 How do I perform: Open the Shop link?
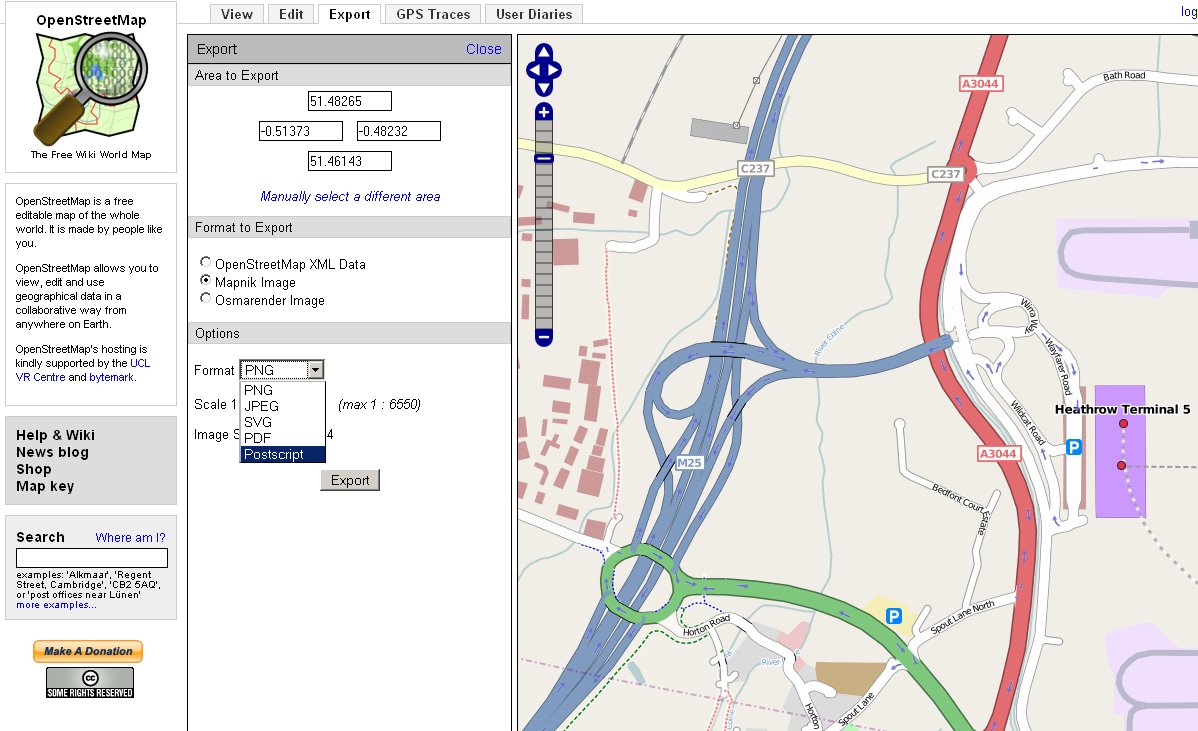point(34,469)
